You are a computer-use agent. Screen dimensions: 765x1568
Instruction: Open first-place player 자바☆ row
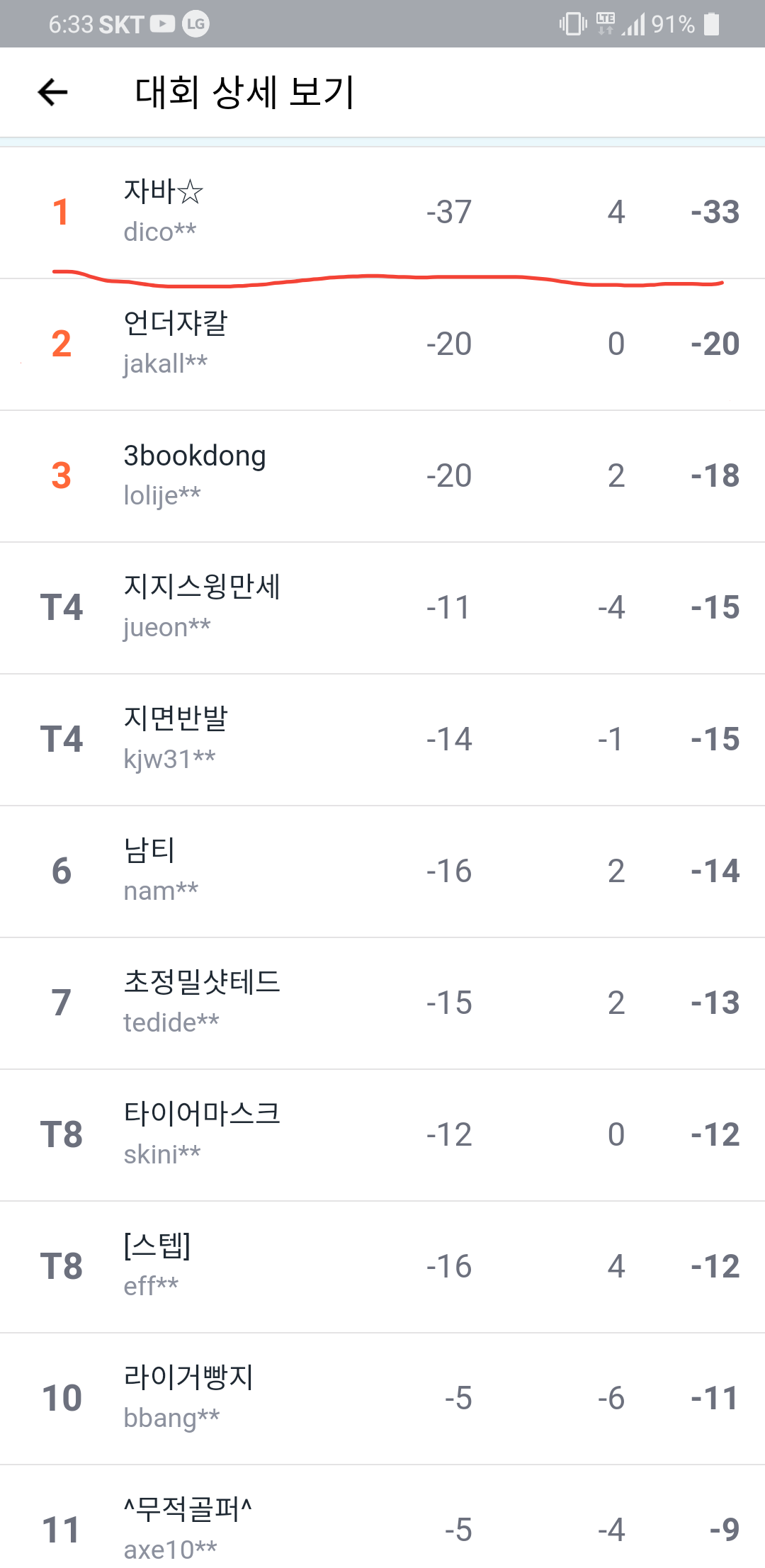tap(382, 212)
